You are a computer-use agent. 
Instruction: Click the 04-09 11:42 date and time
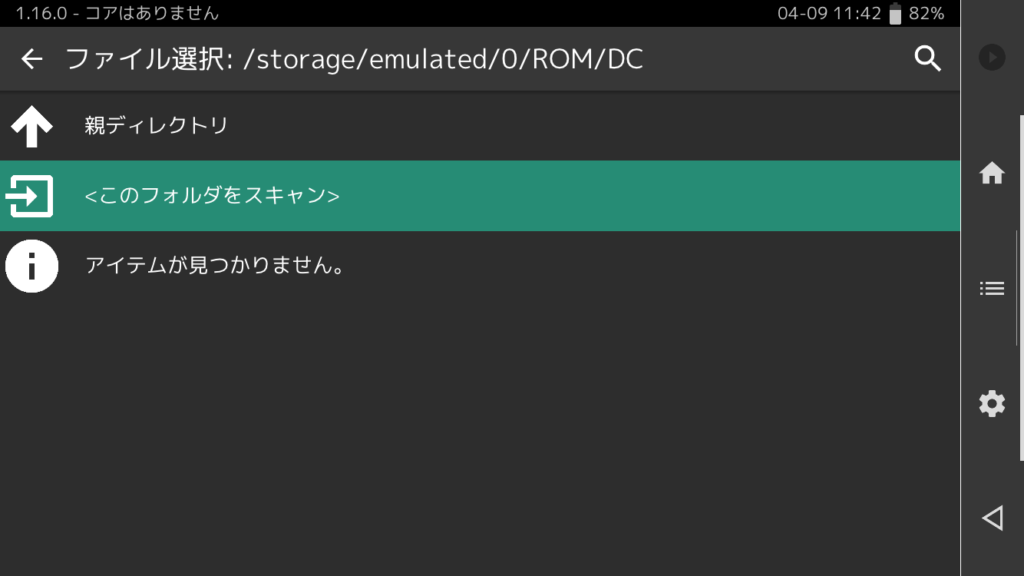click(829, 13)
